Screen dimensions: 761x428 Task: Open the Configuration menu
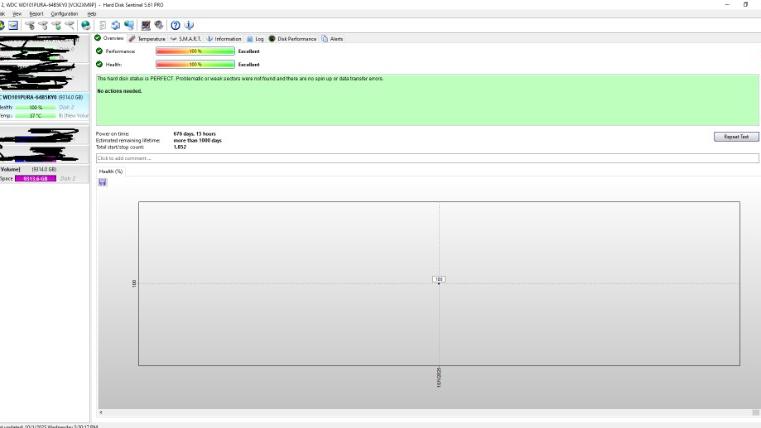tap(64, 14)
